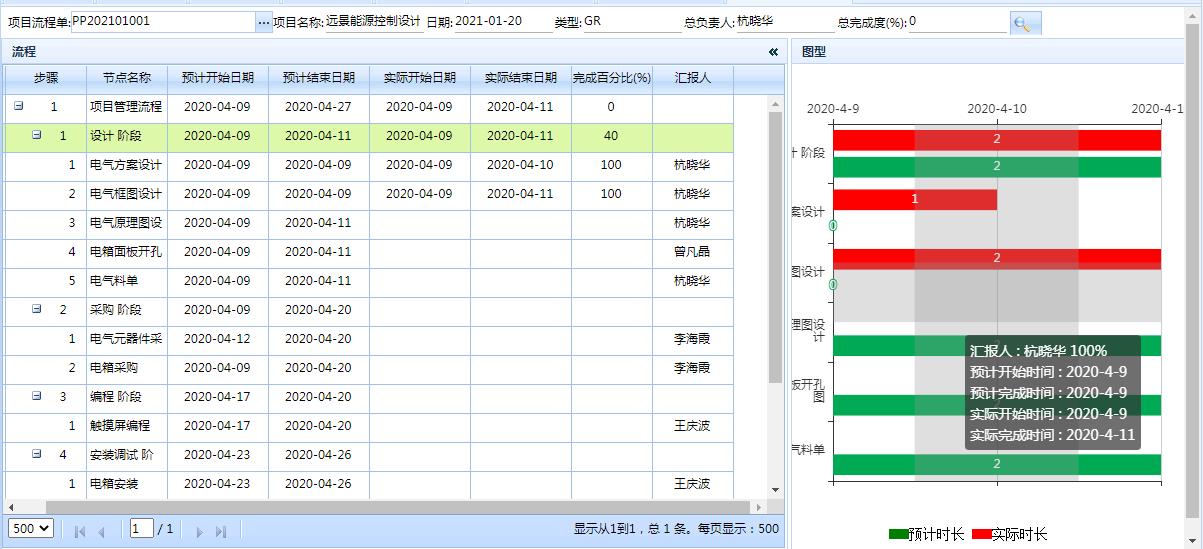The width and height of the screenshot is (1203, 549).
Task: Click the project flow sheet input PP202101001
Action: pyautogui.click(x=163, y=21)
